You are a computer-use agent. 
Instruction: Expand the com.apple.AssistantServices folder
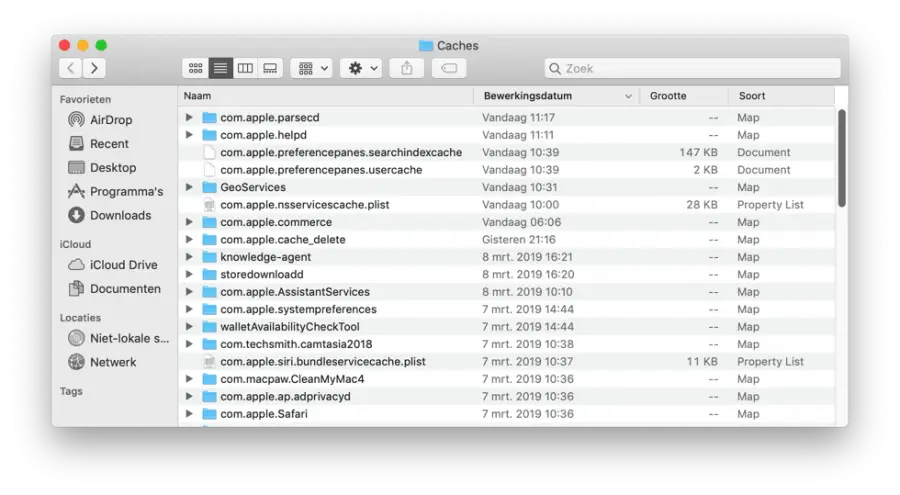tap(189, 292)
